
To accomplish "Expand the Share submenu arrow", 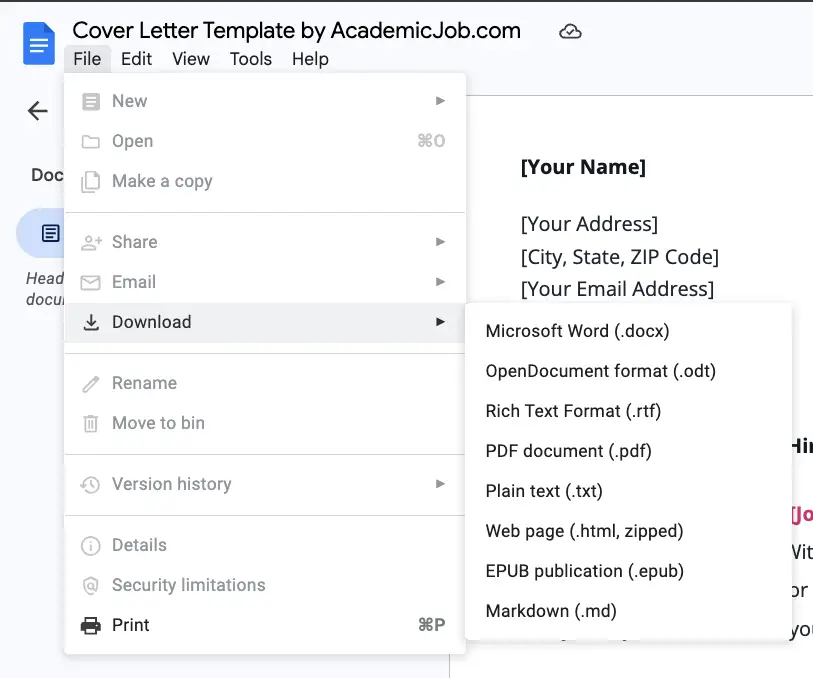I will 440,242.
